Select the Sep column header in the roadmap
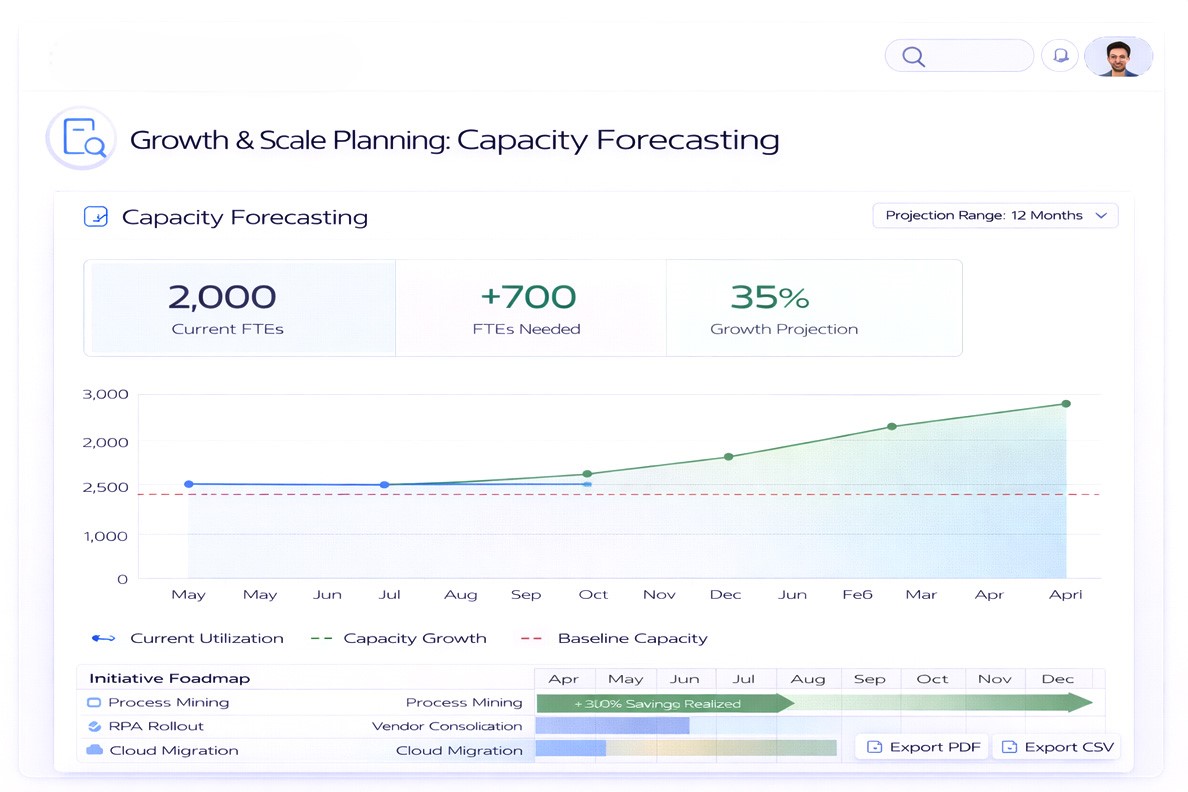 pyautogui.click(x=870, y=678)
